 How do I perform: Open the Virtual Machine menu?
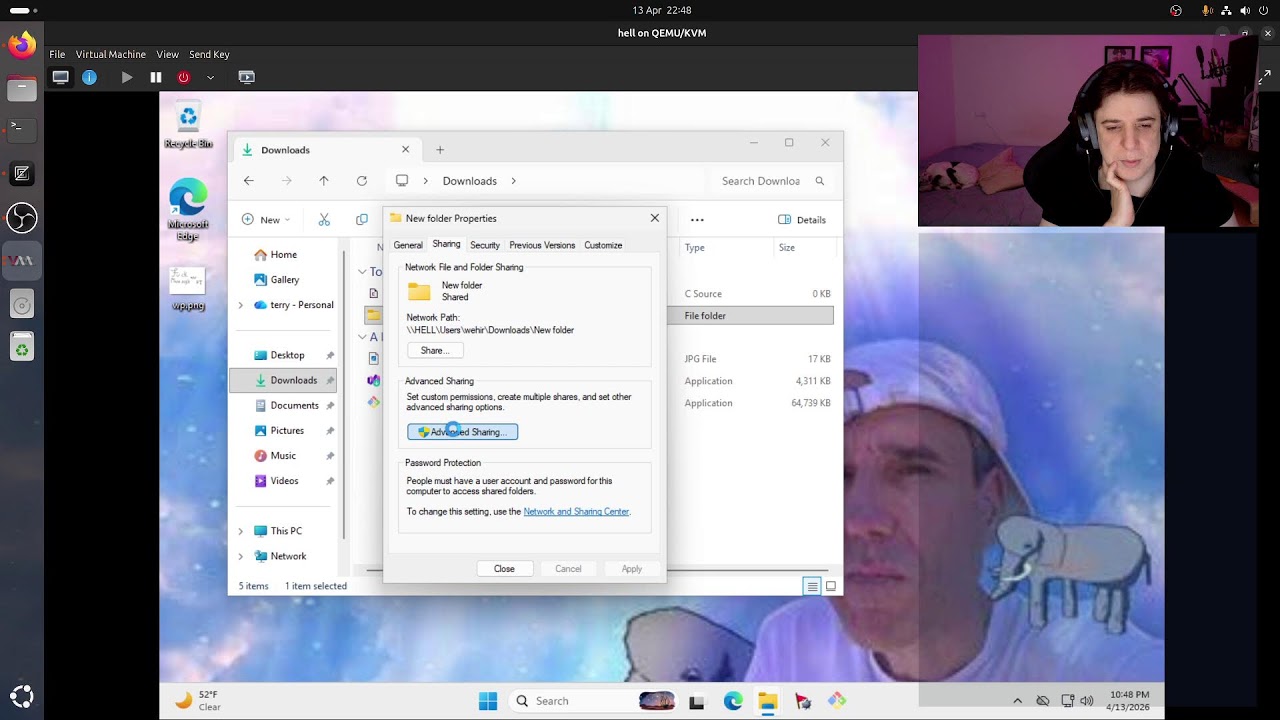point(111,54)
